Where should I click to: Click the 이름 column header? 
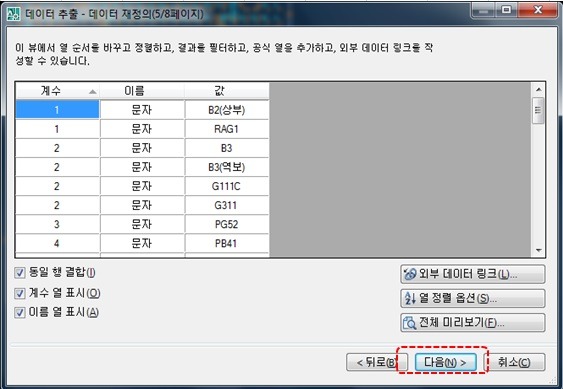click(x=142, y=91)
